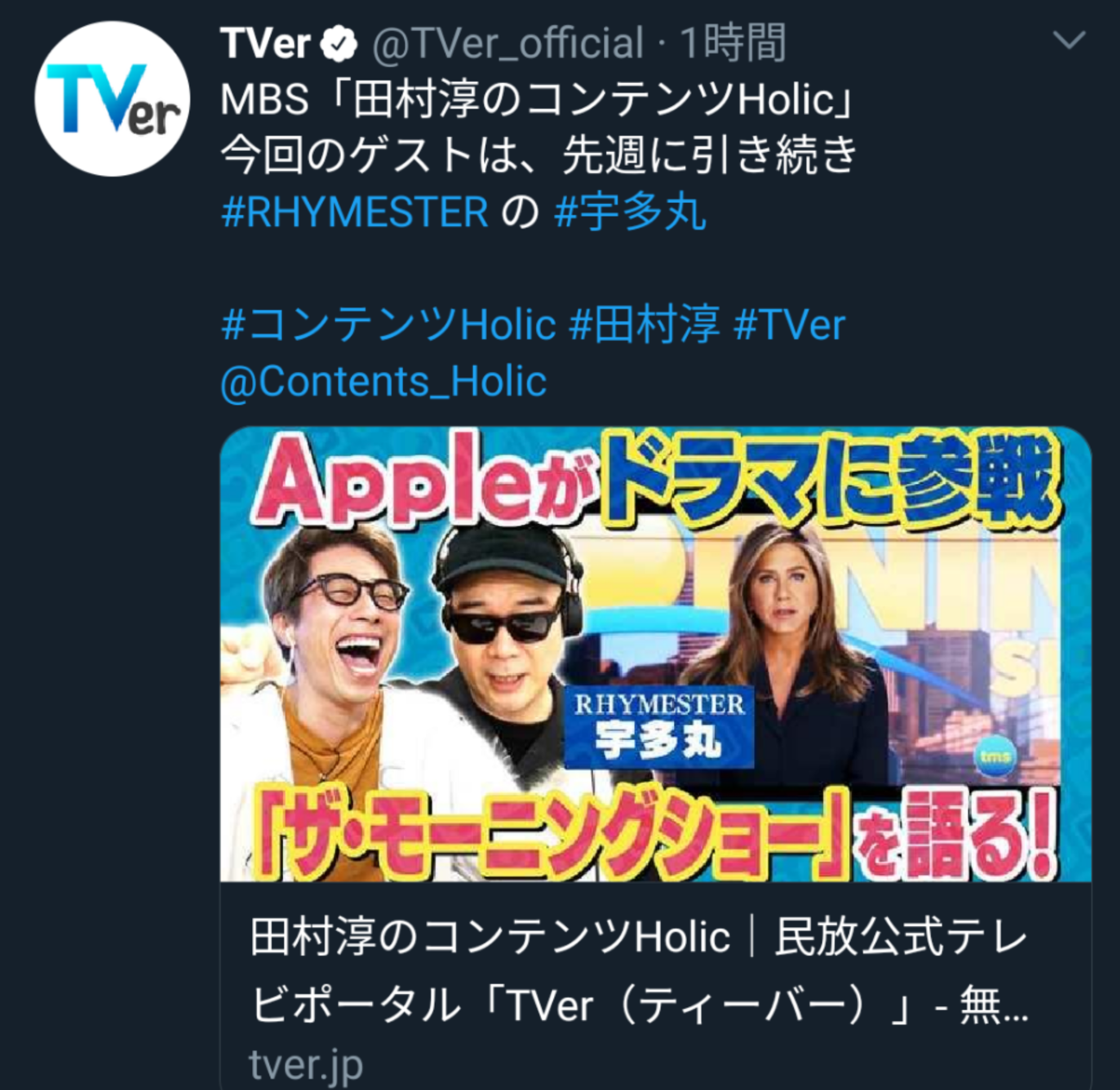Open the TVer profile avatar

pos(112,100)
